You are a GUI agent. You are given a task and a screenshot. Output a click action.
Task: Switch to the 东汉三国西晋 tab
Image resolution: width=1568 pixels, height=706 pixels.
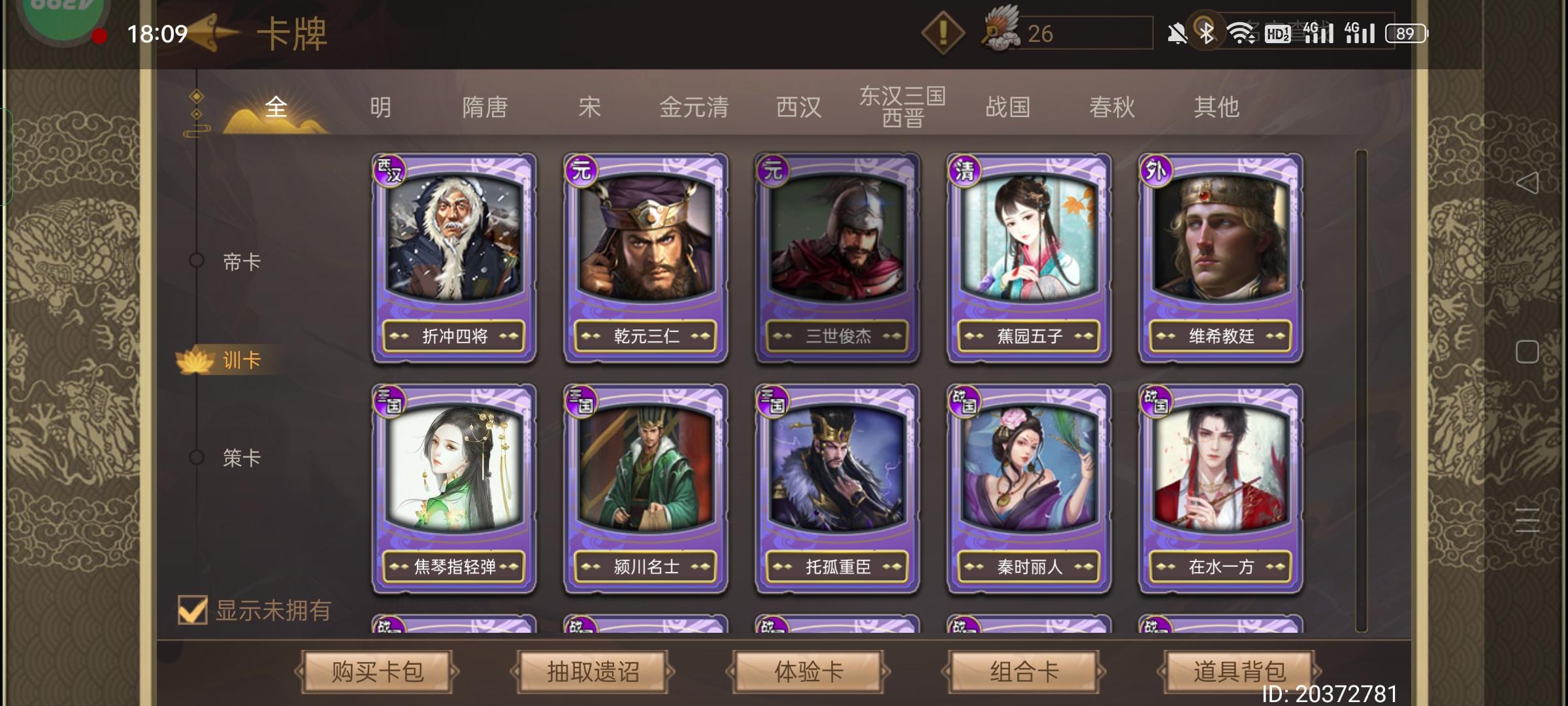(x=903, y=107)
